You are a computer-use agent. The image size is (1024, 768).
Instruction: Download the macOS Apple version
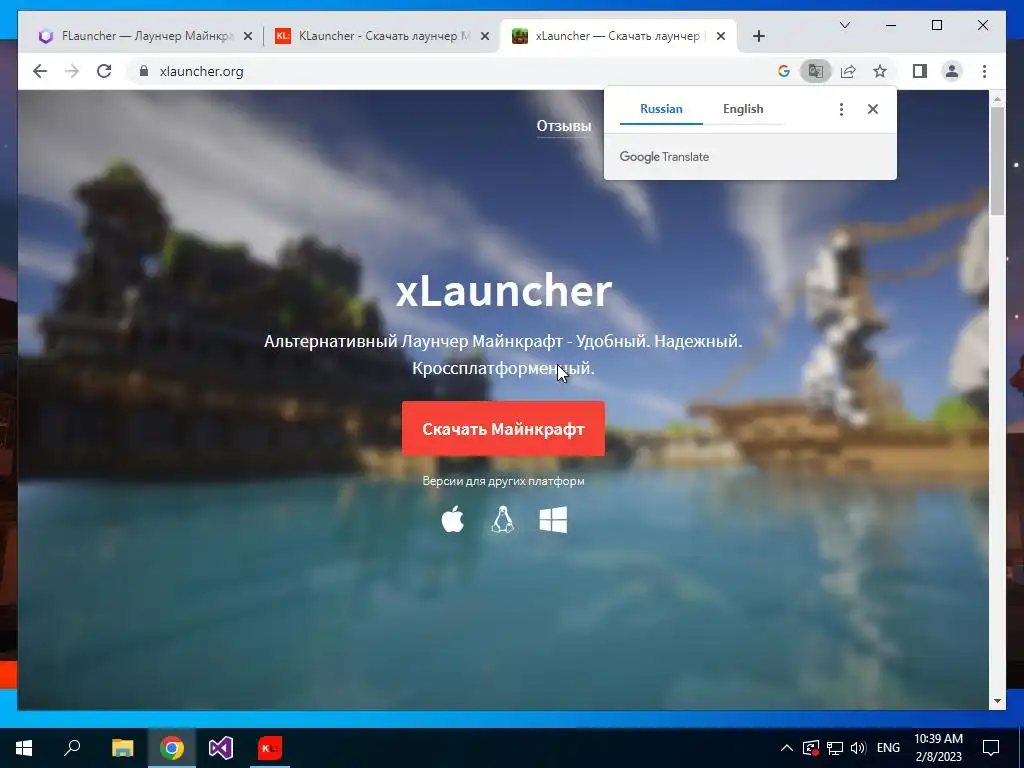(453, 520)
